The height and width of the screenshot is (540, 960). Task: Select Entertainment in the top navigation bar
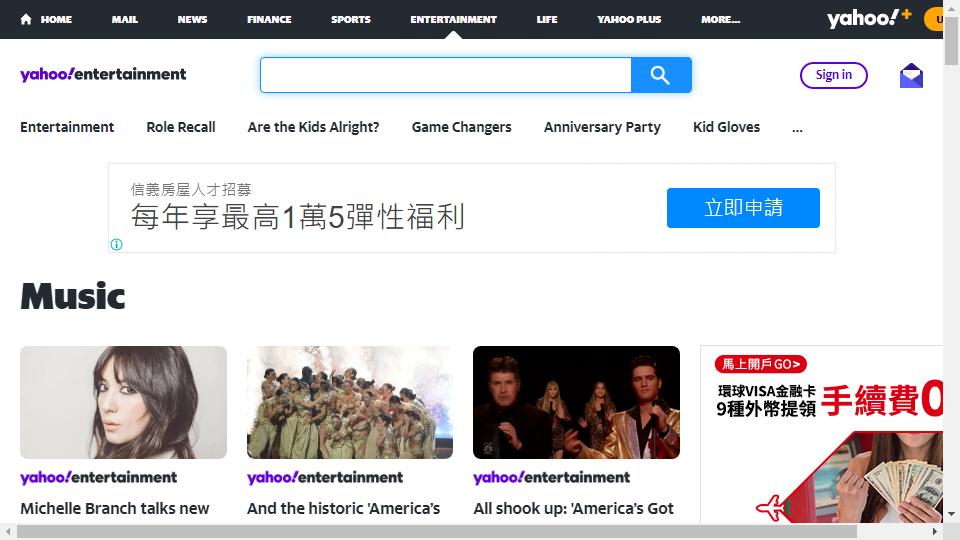[x=454, y=19]
